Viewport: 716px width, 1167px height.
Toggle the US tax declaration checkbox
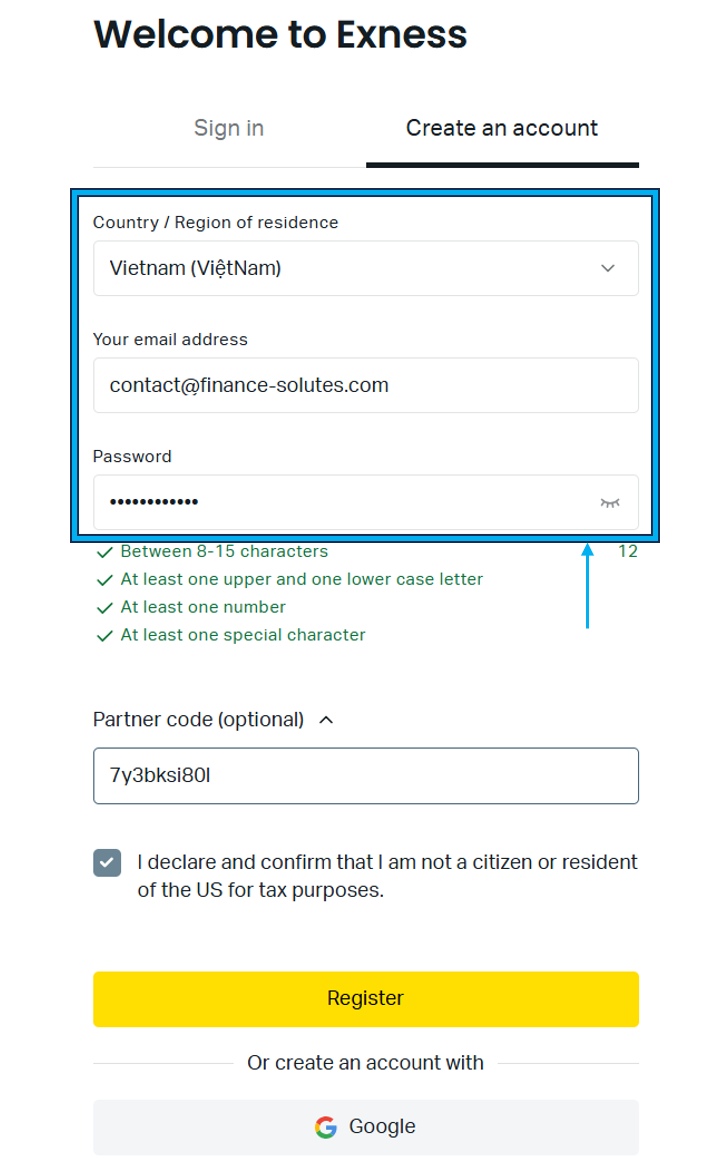click(107, 863)
